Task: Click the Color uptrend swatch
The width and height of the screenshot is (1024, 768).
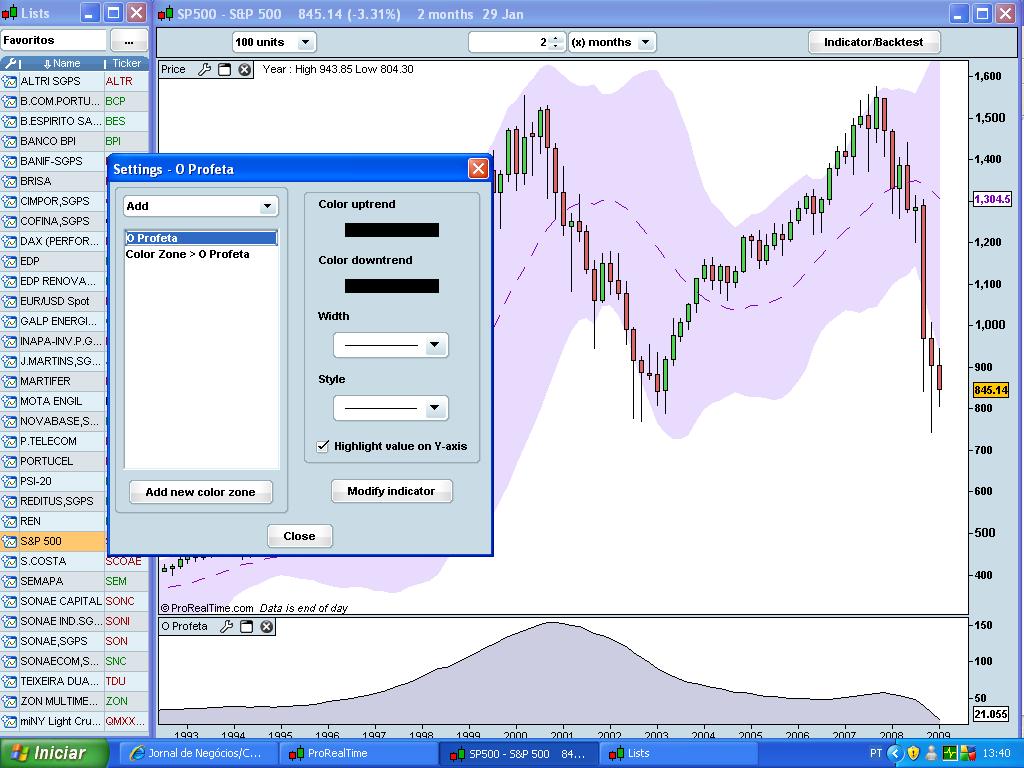Action: tap(391, 230)
